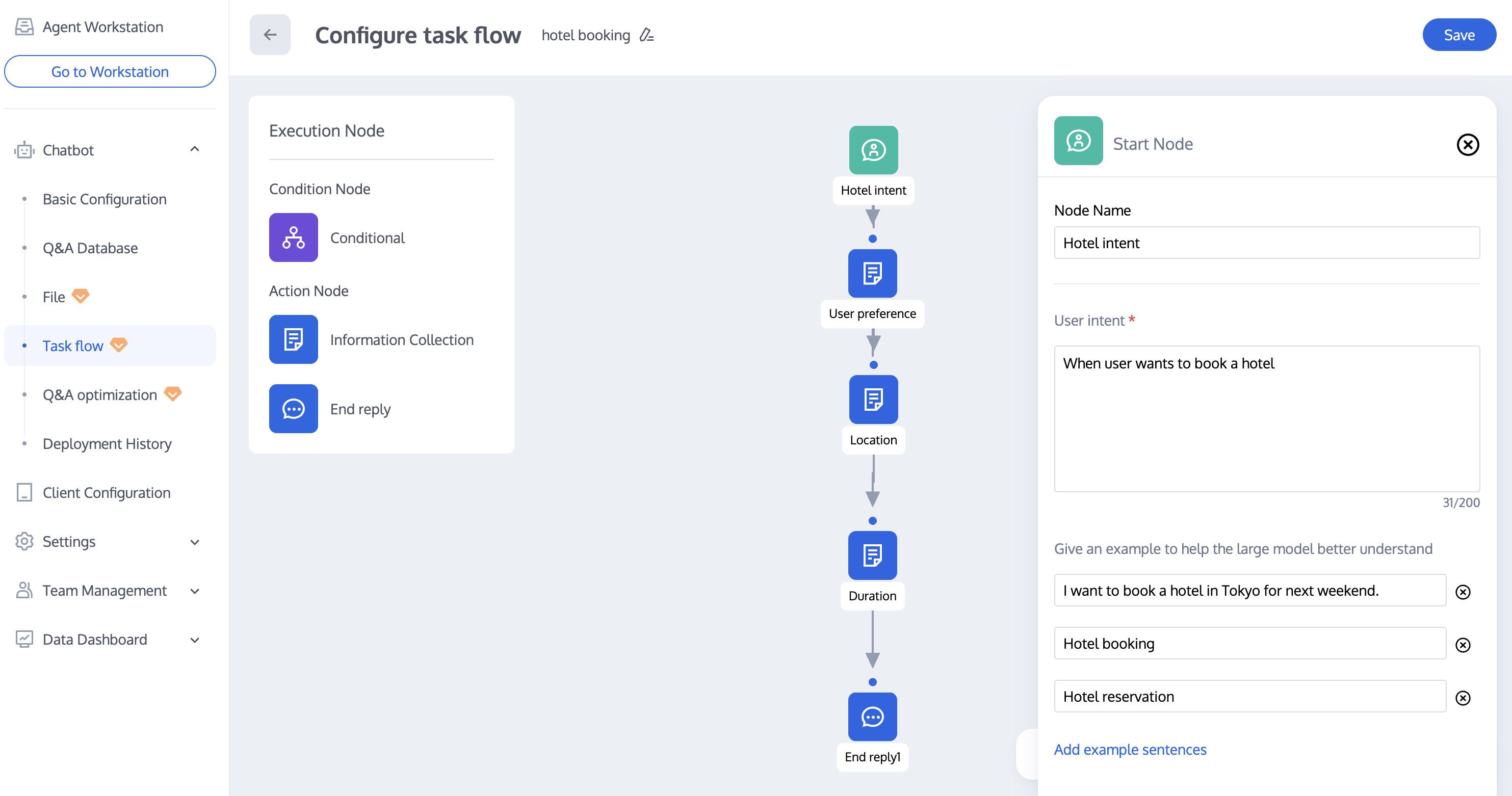The height and width of the screenshot is (796, 1512).
Task: Choose the Information Collection node icon
Action: [x=294, y=339]
